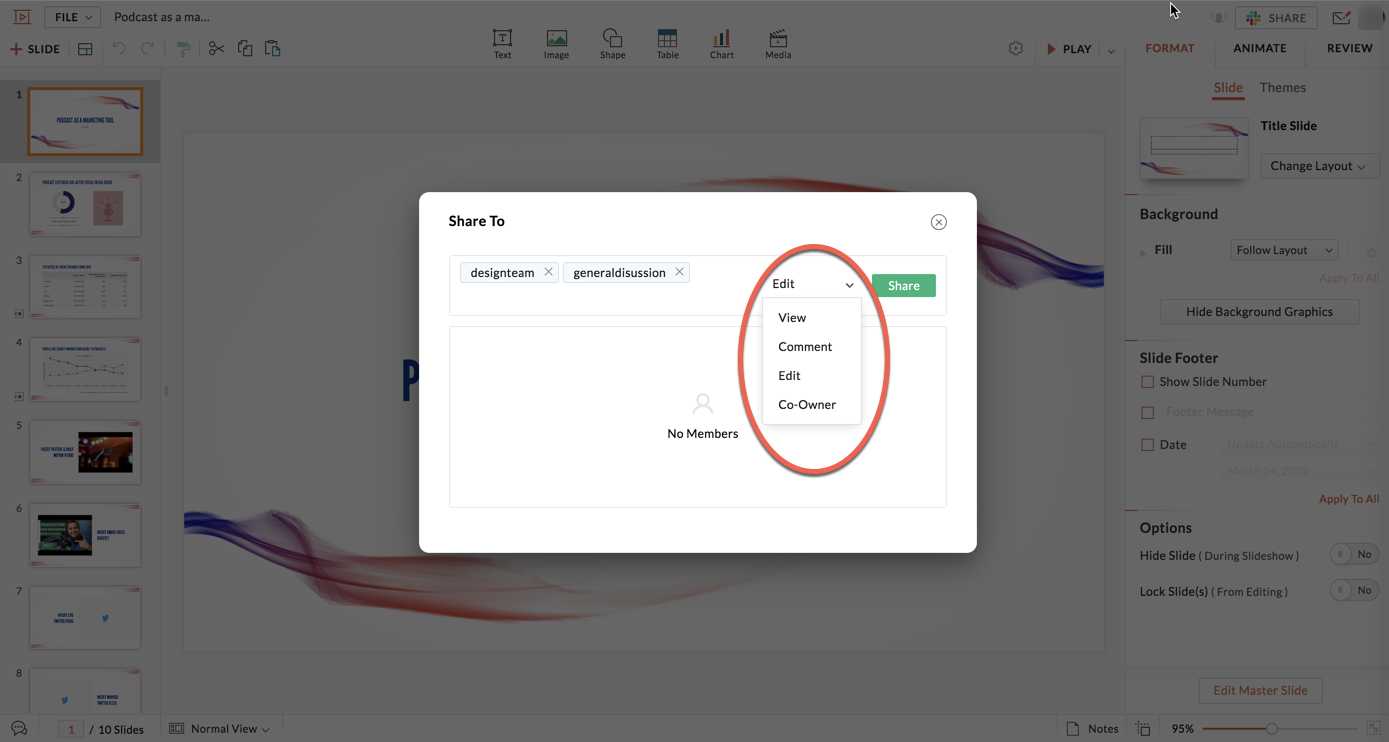Screen dimensions: 1389x742
Task: Select slide 4 thumbnail
Action: point(85,369)
